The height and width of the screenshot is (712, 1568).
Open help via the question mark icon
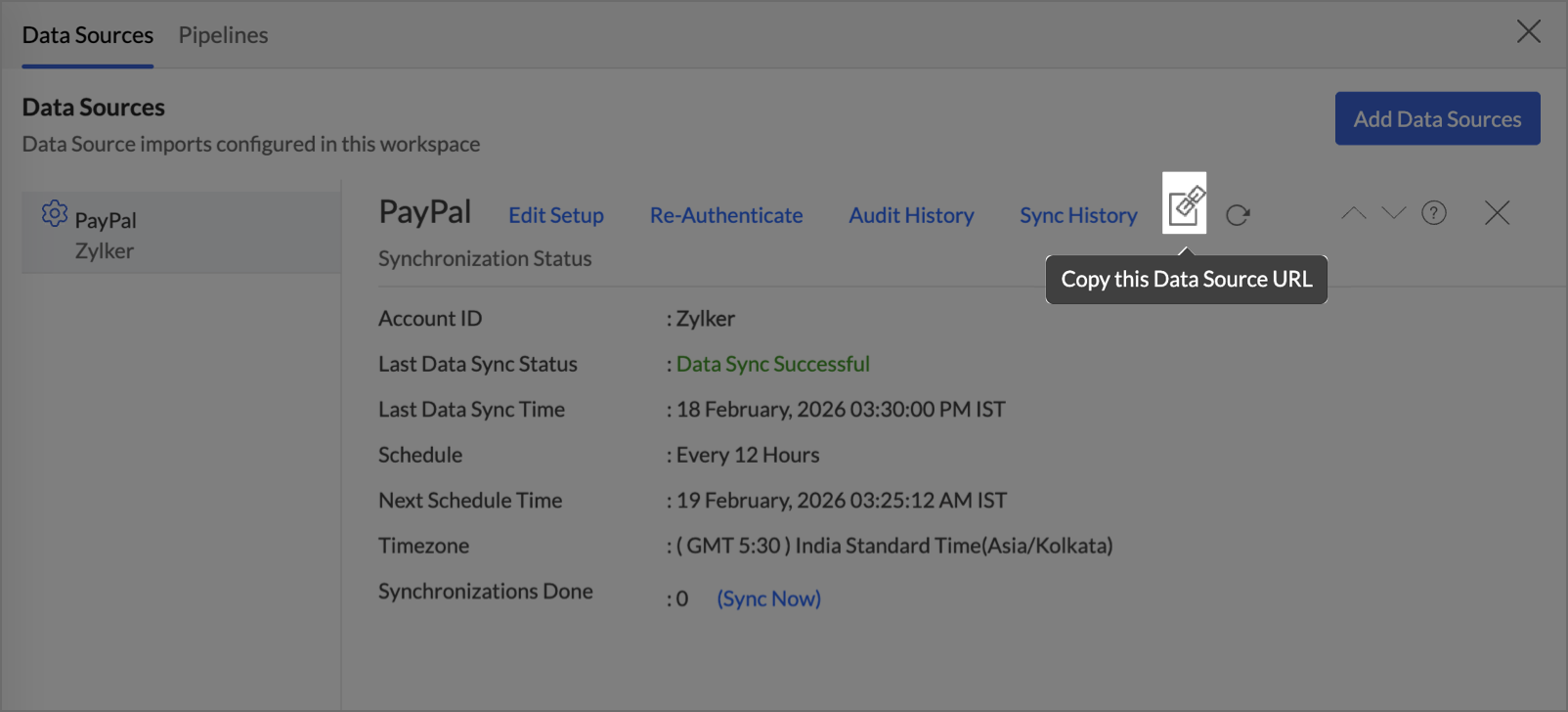(1433, 213)
